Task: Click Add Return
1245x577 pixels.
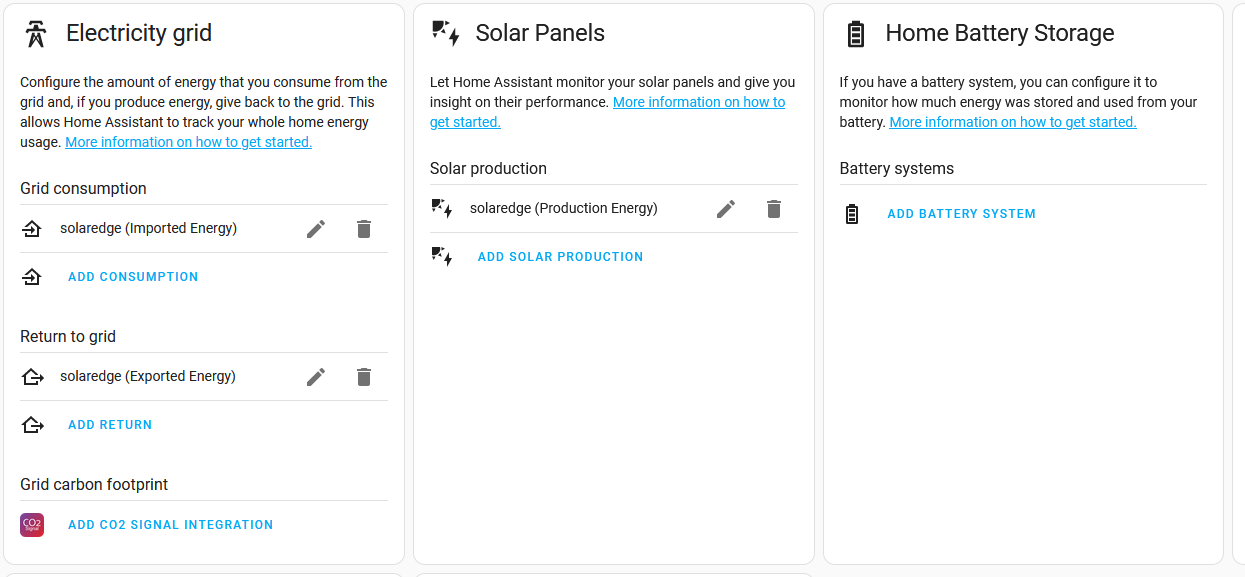Action: coord(110,424)
